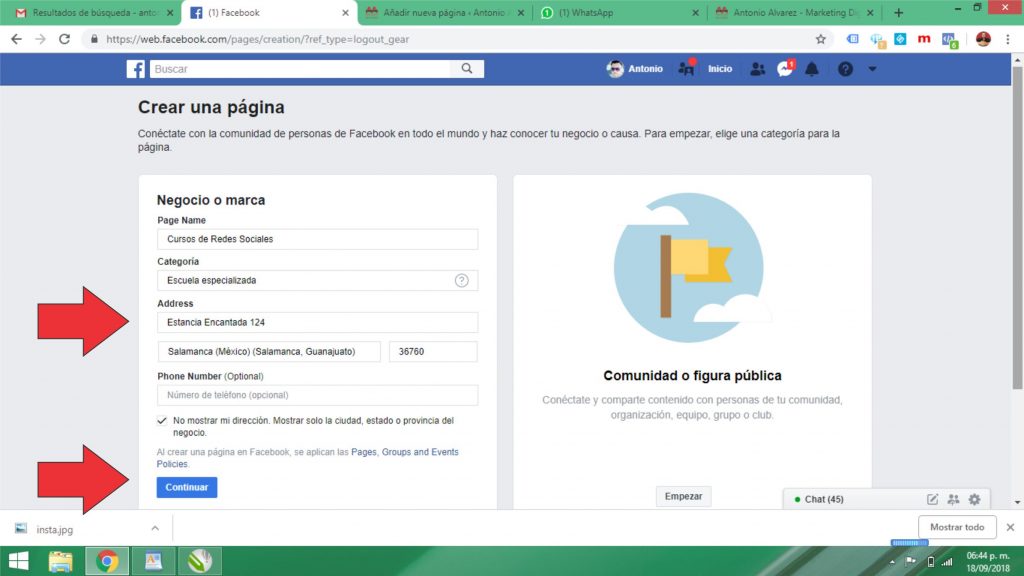Close the WhatsApp browser tab

(695, 12)
